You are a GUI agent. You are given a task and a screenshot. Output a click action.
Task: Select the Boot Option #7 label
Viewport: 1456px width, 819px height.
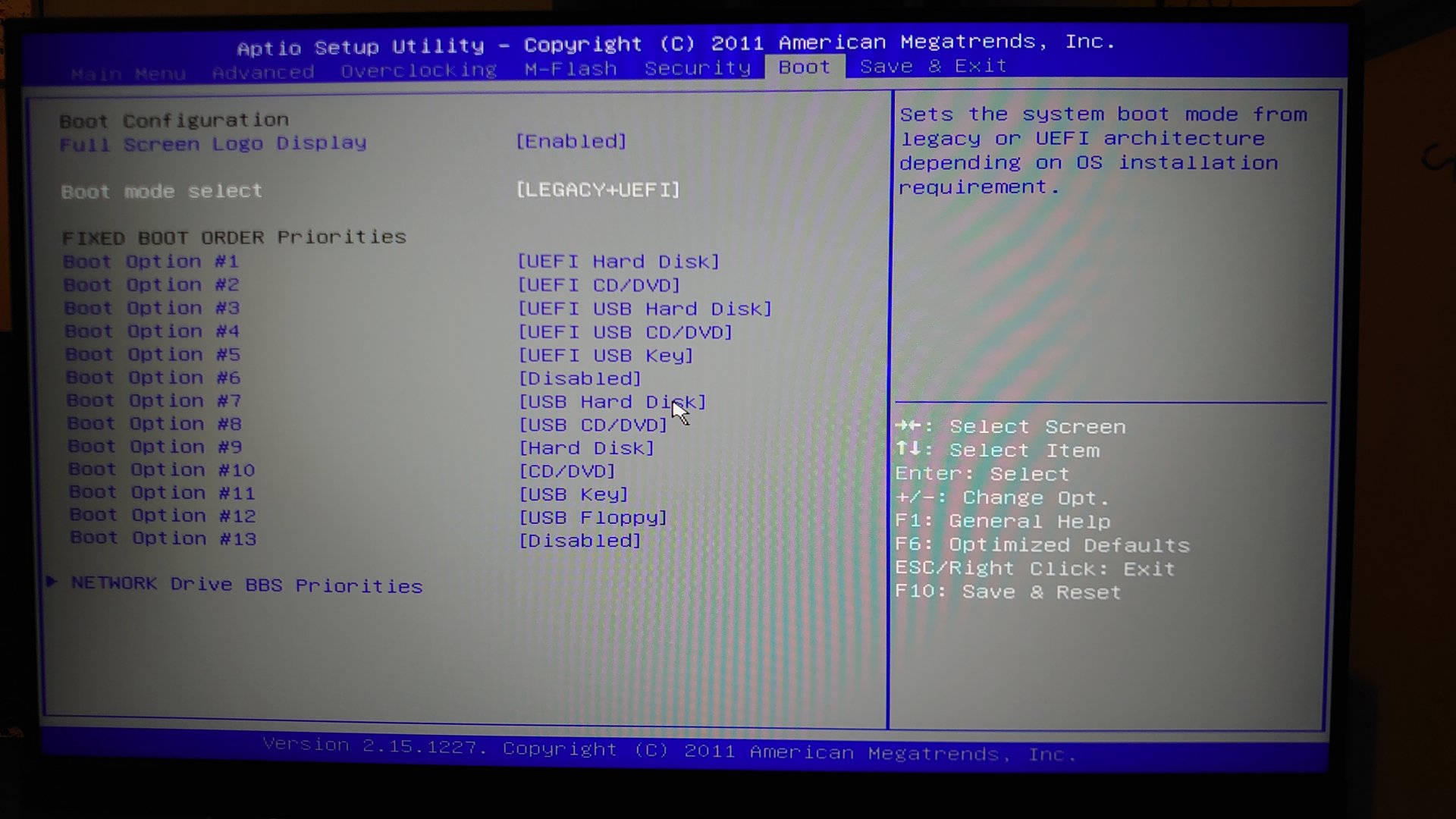[154, 400]
